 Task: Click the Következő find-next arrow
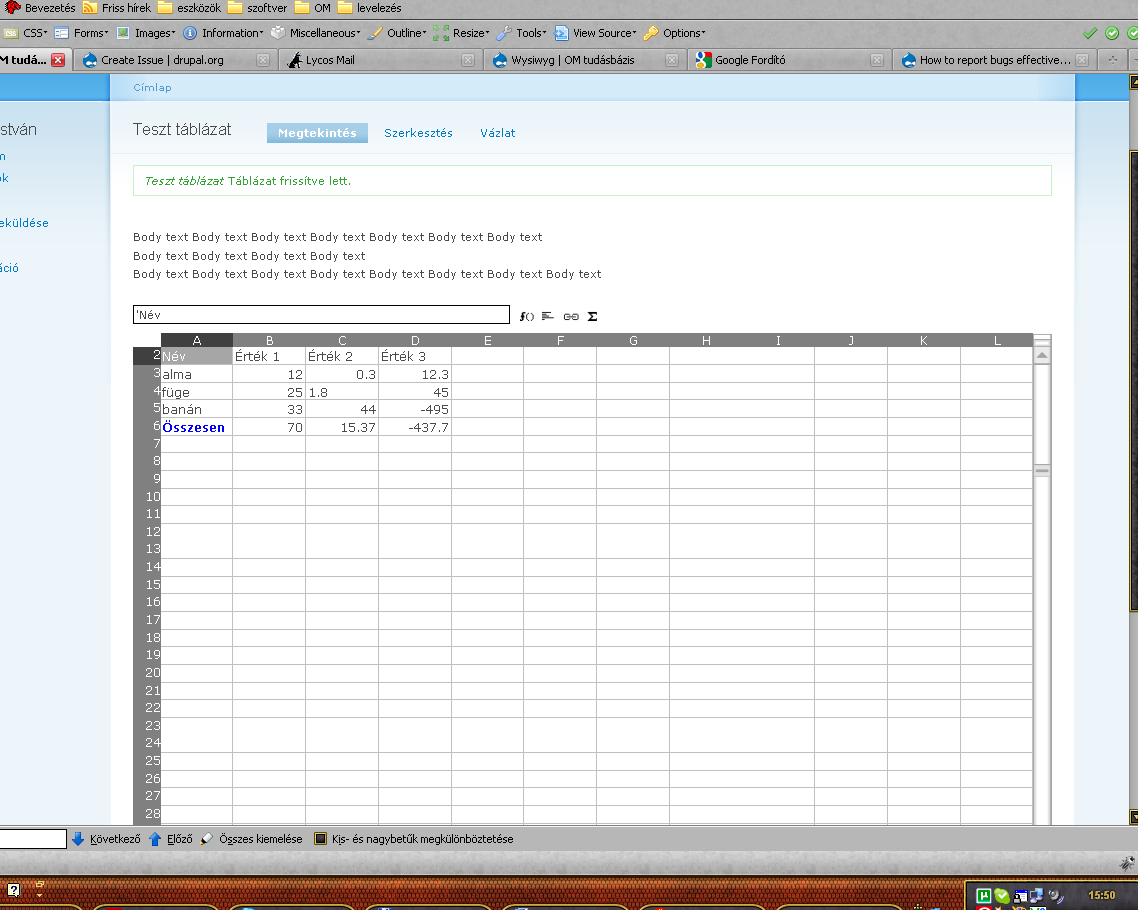[x=78, y=839]
